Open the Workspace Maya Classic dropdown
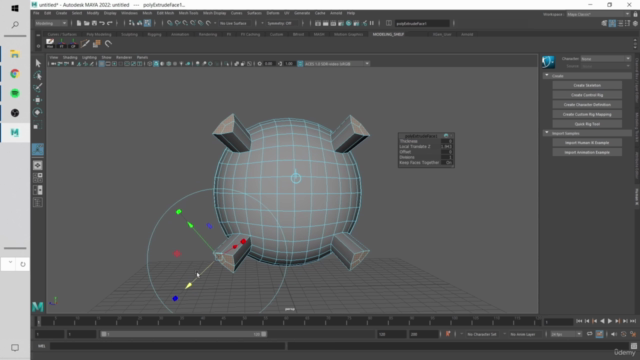 598,14
